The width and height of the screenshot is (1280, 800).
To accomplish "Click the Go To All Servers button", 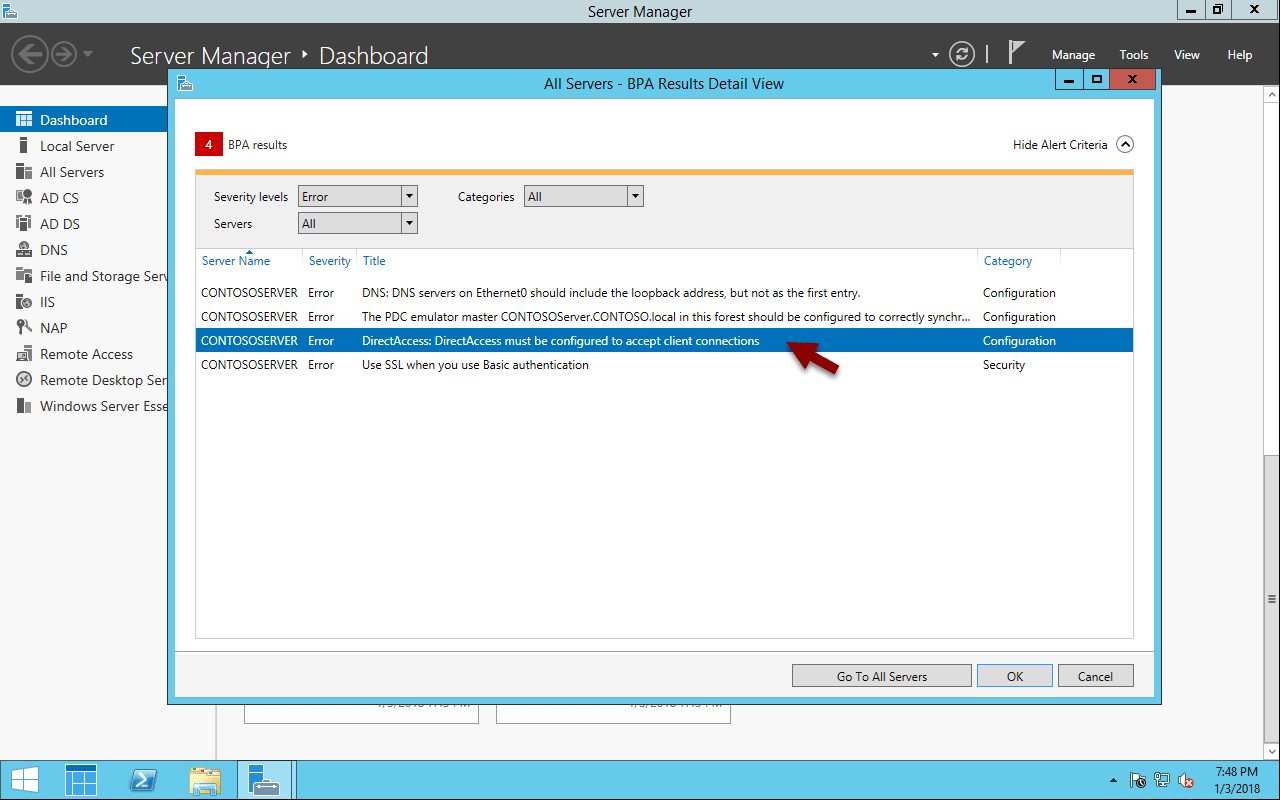I will tap(882, 676).
